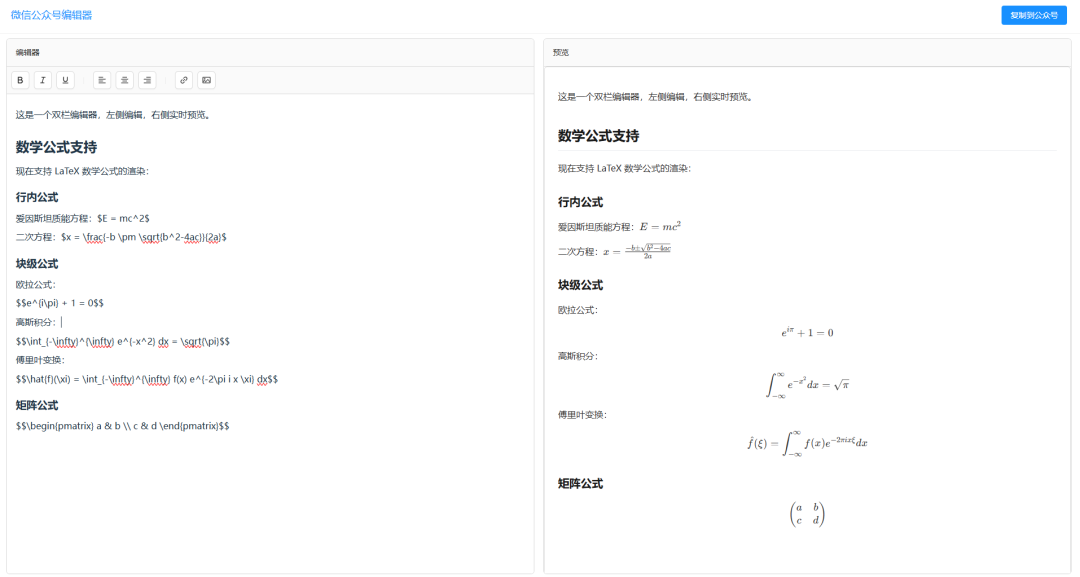The image size is (1080, 577).
Task: Click the 编辑器 panel header
Action: 270,52
